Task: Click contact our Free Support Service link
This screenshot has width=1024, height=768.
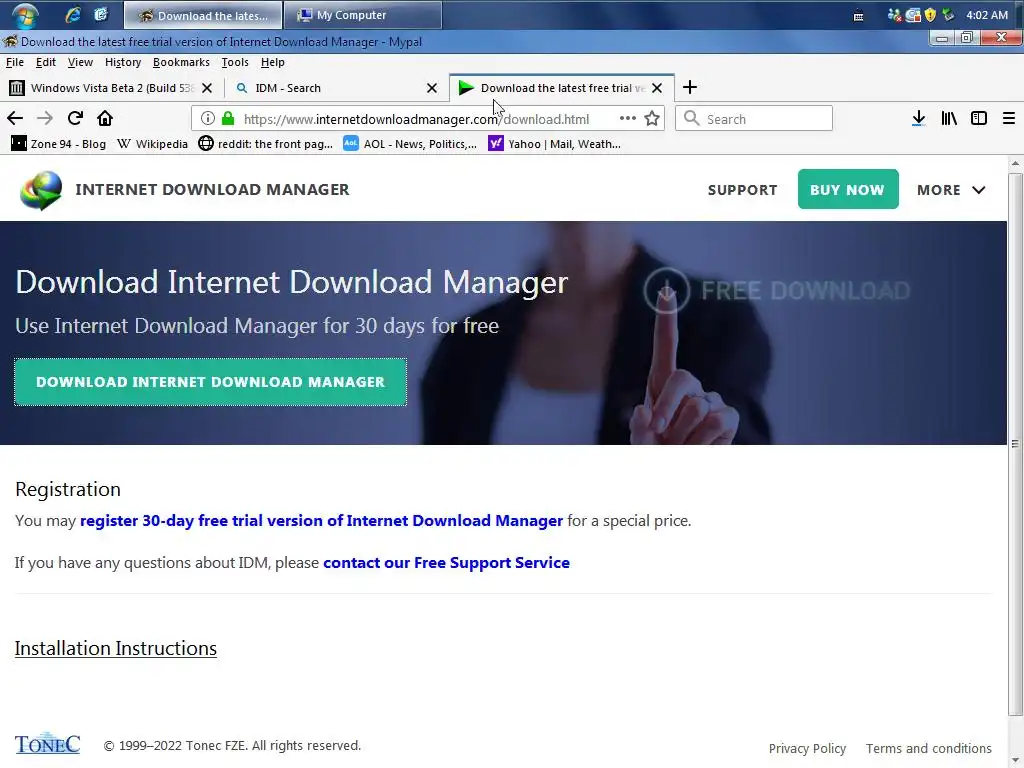Action: coord(446,562)
